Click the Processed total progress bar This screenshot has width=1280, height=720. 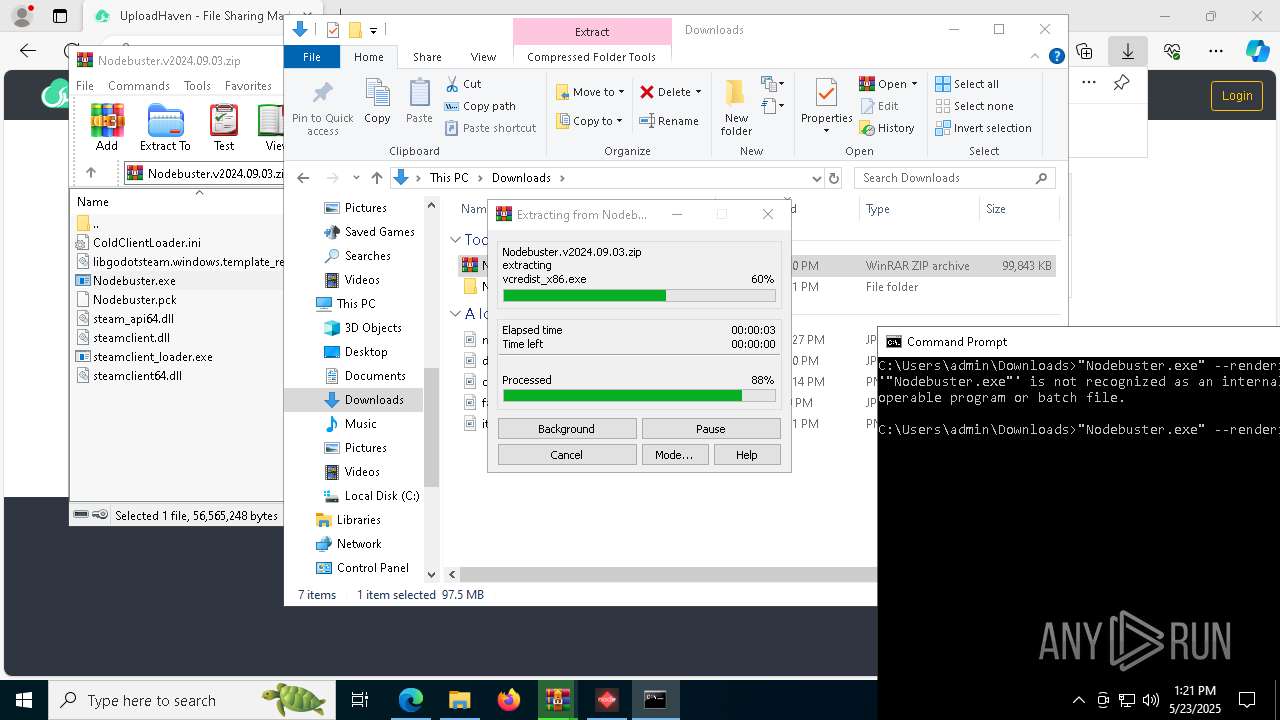639,396
